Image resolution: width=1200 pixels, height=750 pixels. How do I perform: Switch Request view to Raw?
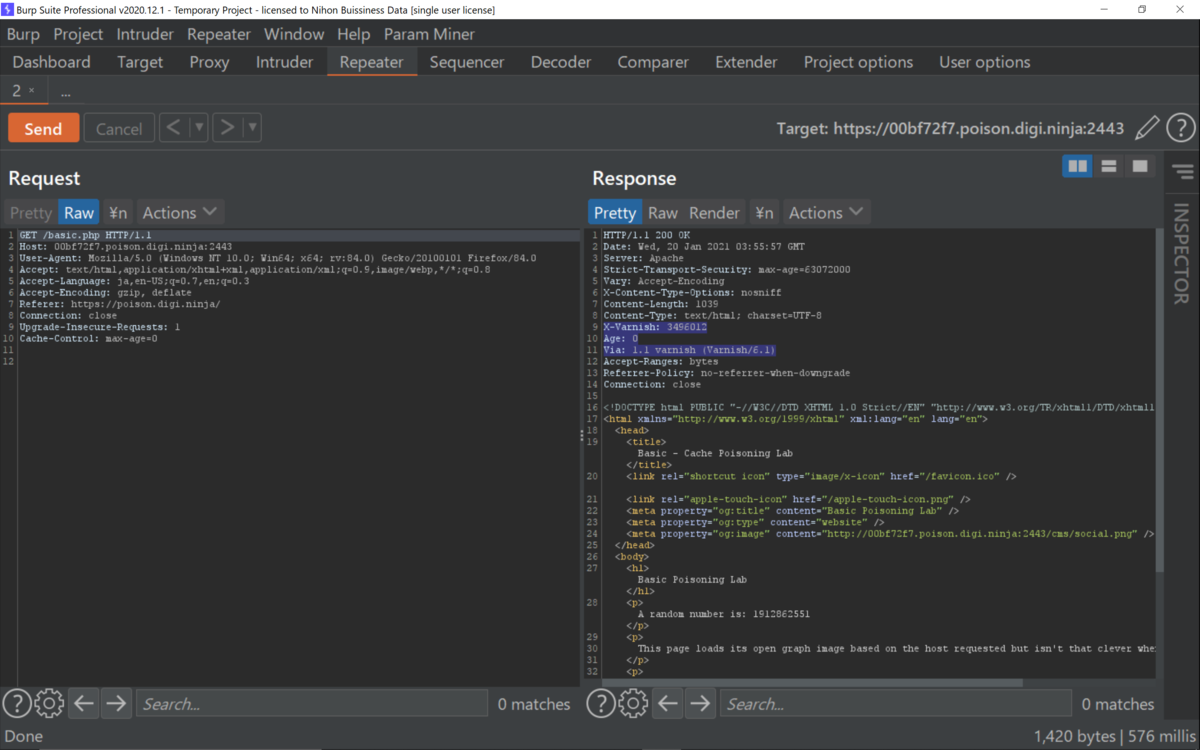79,212
